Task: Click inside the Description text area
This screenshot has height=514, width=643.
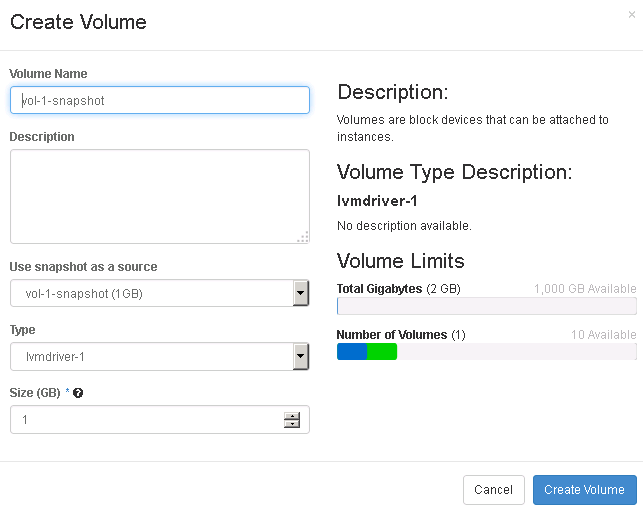Action: pyautogui.click(x=160, y=196)
